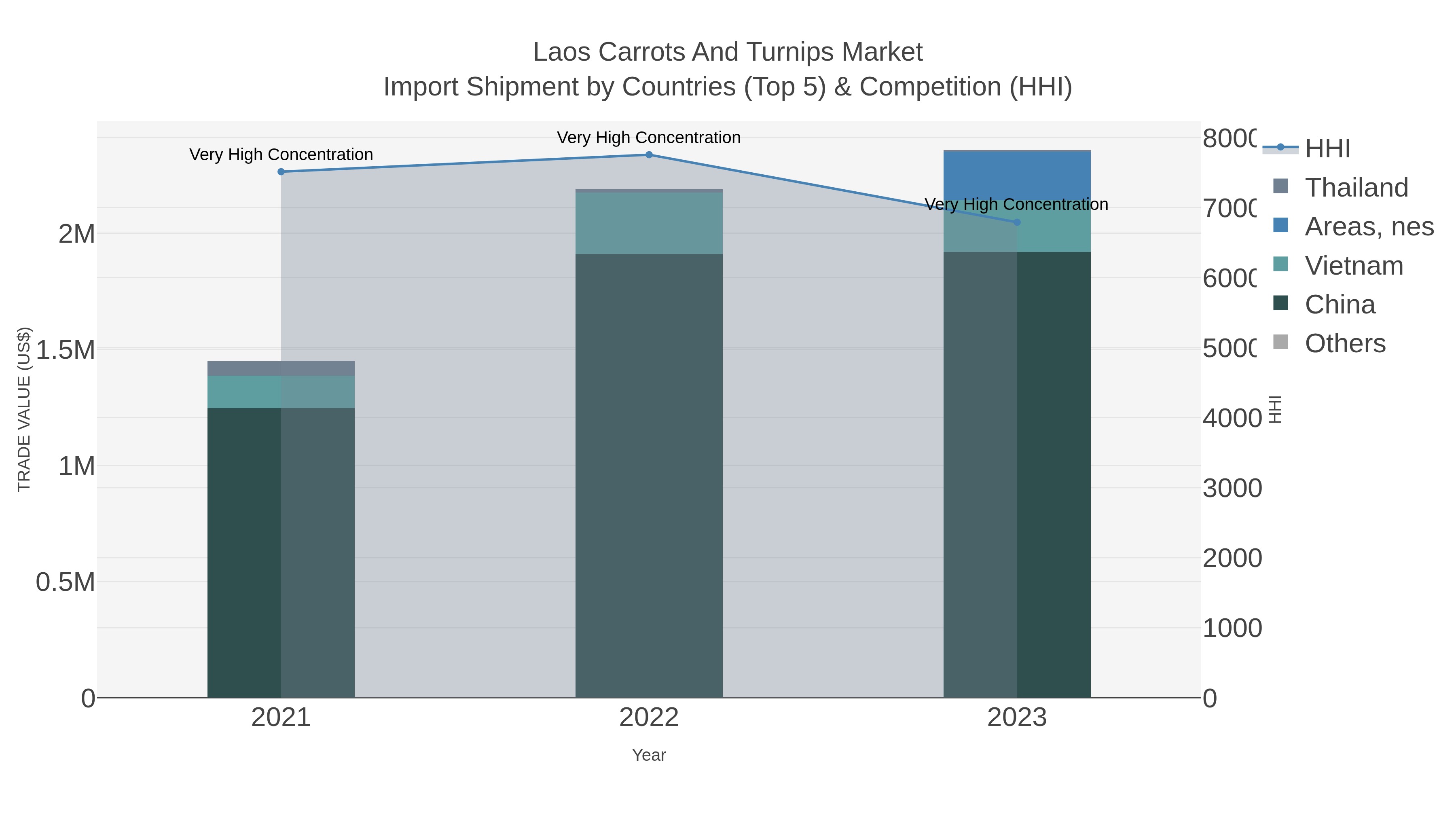Toggle the Others legend entry
Screen dimensions: 1456x819
pos(1329,343)
